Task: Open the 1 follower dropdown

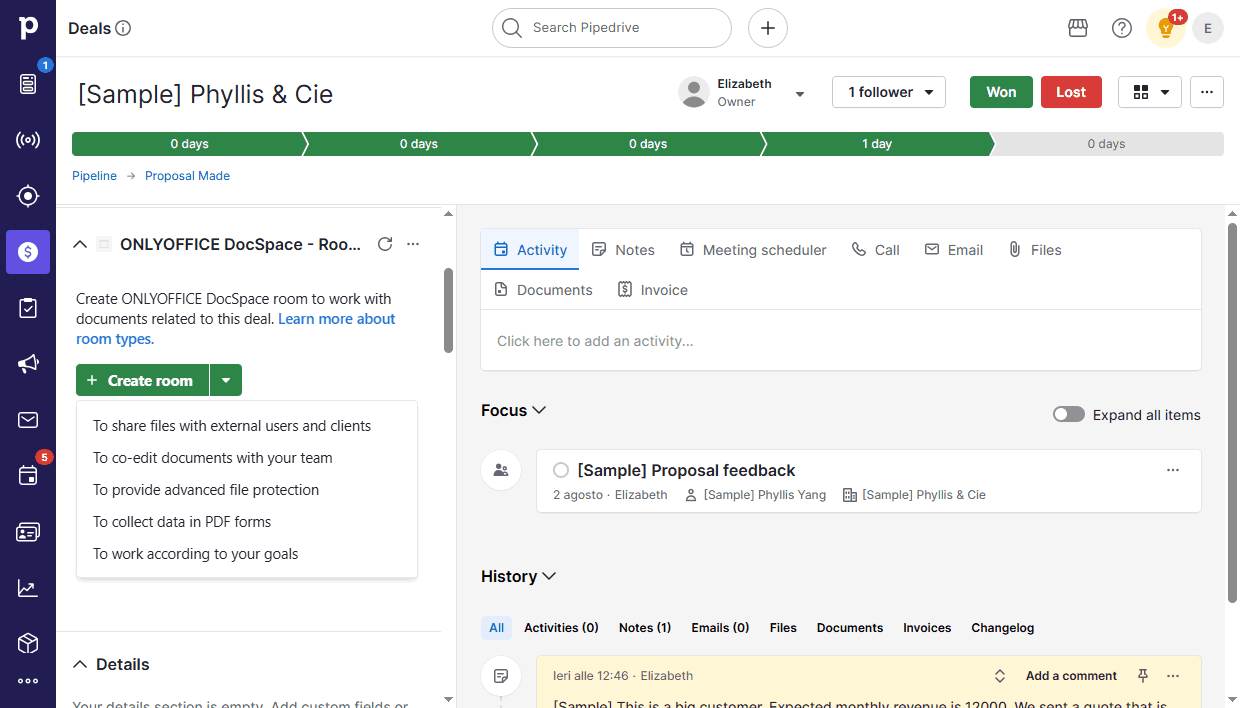Action: 890,92
